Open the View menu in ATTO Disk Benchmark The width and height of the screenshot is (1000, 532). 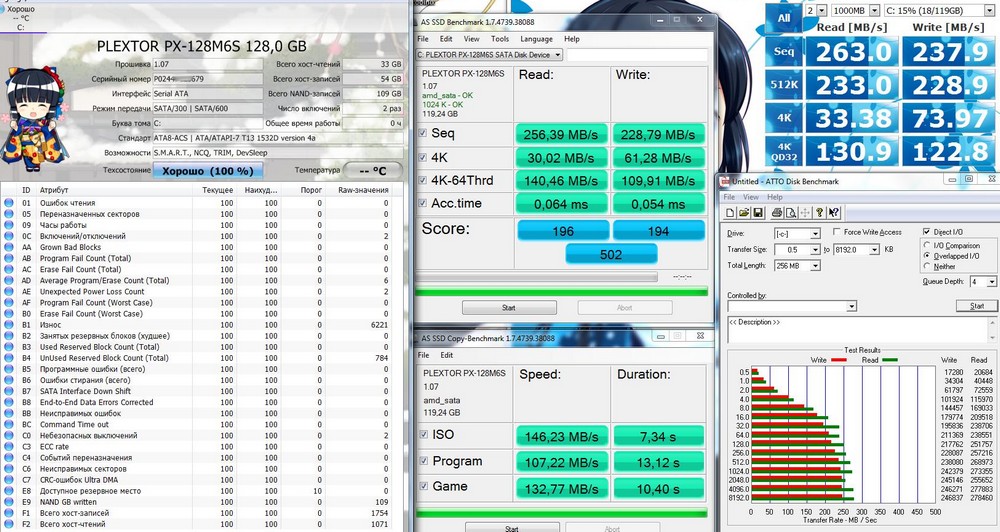coord(751,197)
